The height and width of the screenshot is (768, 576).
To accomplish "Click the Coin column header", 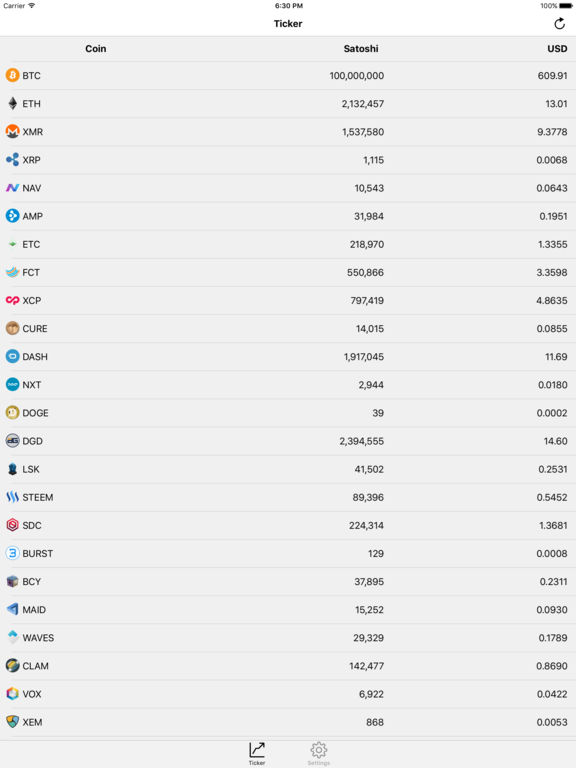I will pos(96,48).
